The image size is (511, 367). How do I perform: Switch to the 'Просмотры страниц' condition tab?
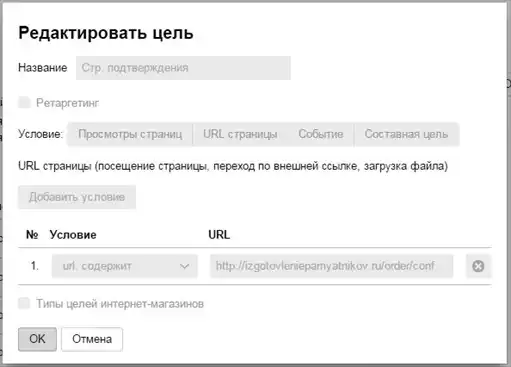[130, 134]
